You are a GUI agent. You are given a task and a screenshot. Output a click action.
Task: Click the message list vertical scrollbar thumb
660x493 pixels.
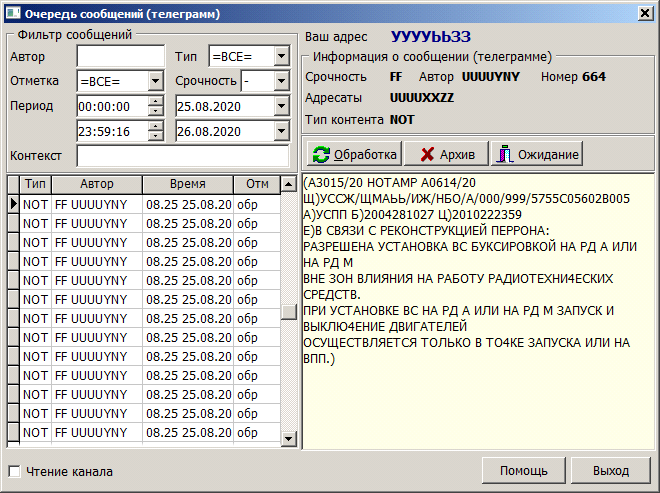[x=289, y=311]
